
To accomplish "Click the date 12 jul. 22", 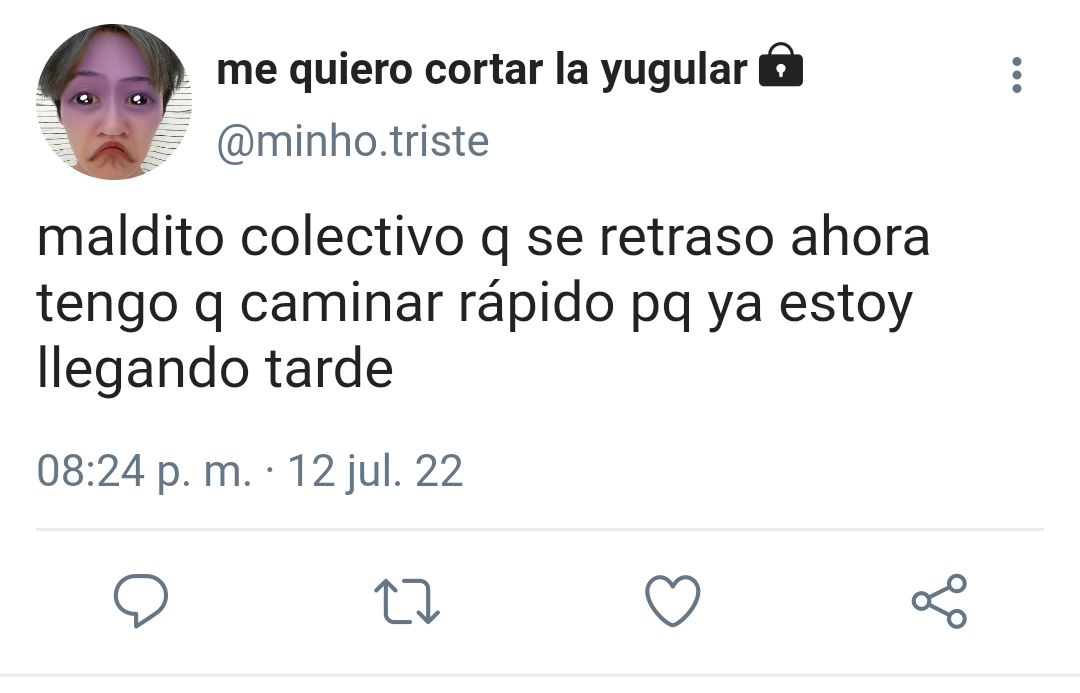I will coord(375,472).
